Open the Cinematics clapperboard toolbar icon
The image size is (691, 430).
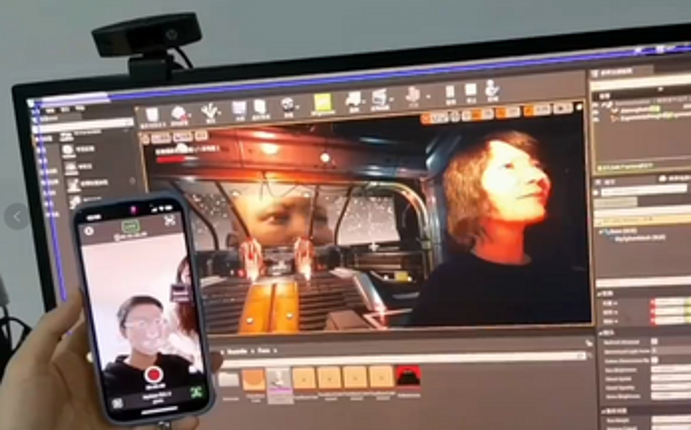pos(379,98)
